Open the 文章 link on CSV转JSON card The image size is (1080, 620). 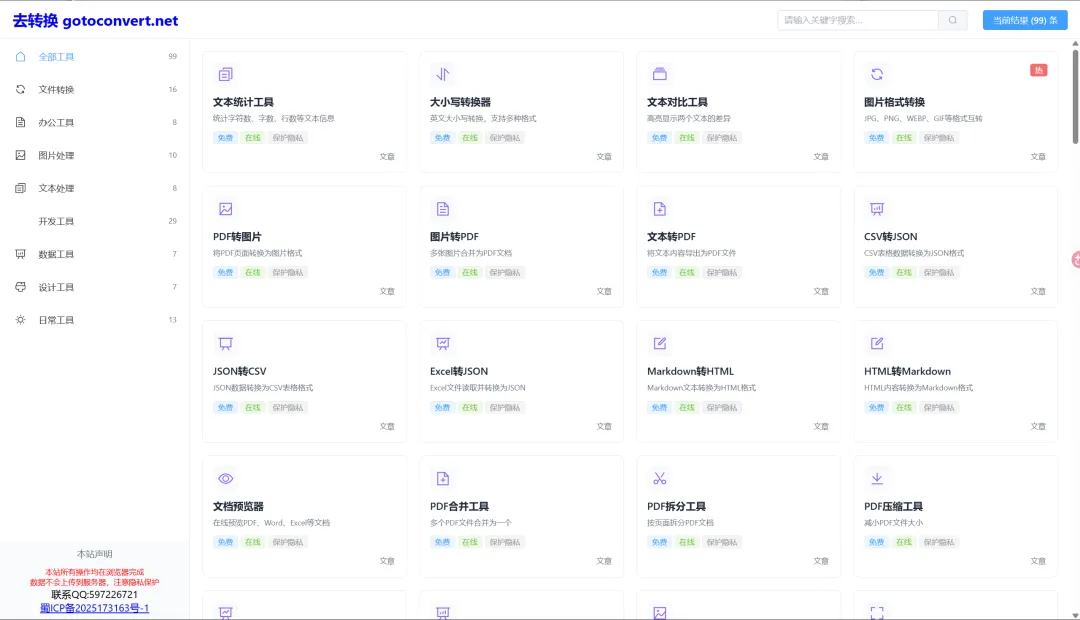(x=1038, y=291)
